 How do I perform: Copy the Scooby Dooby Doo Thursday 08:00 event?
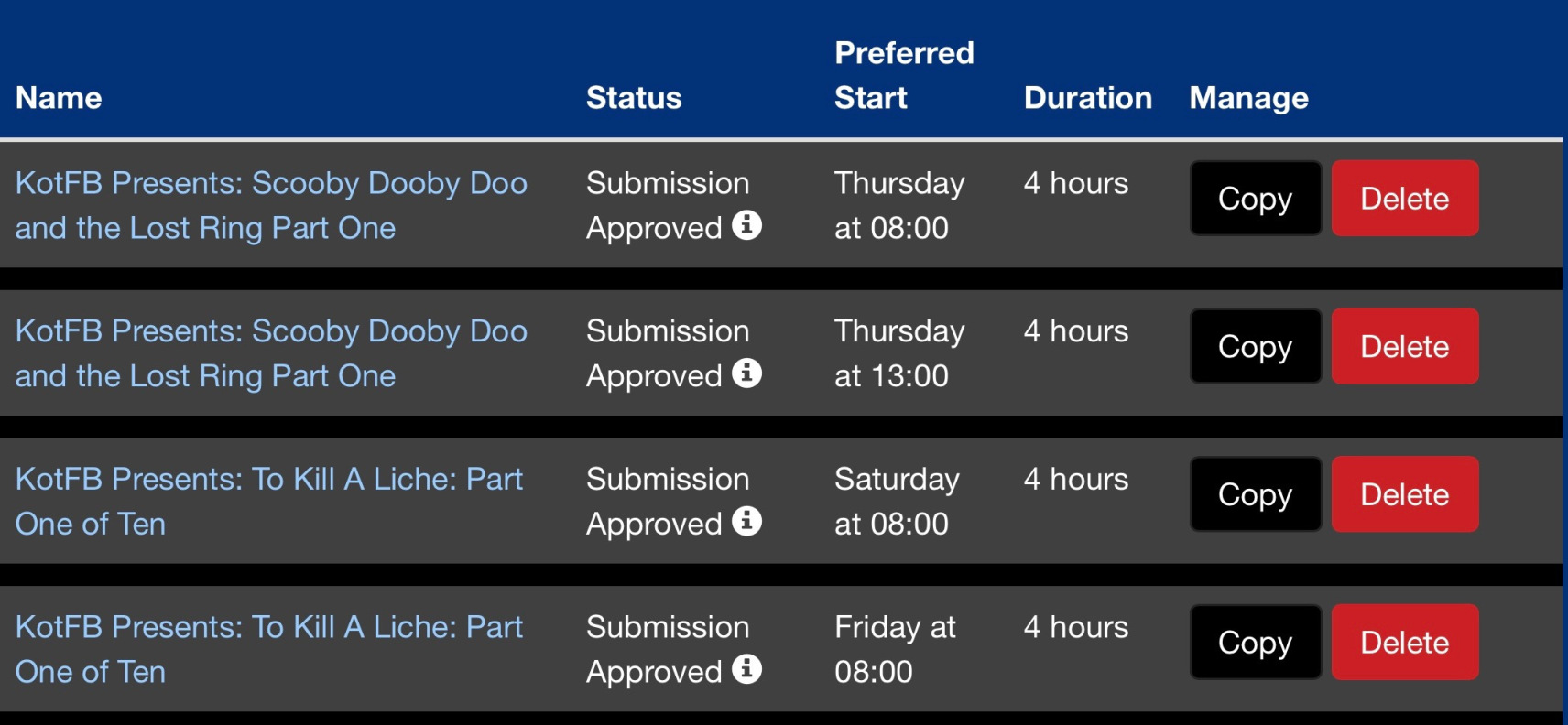[1255, 199]
